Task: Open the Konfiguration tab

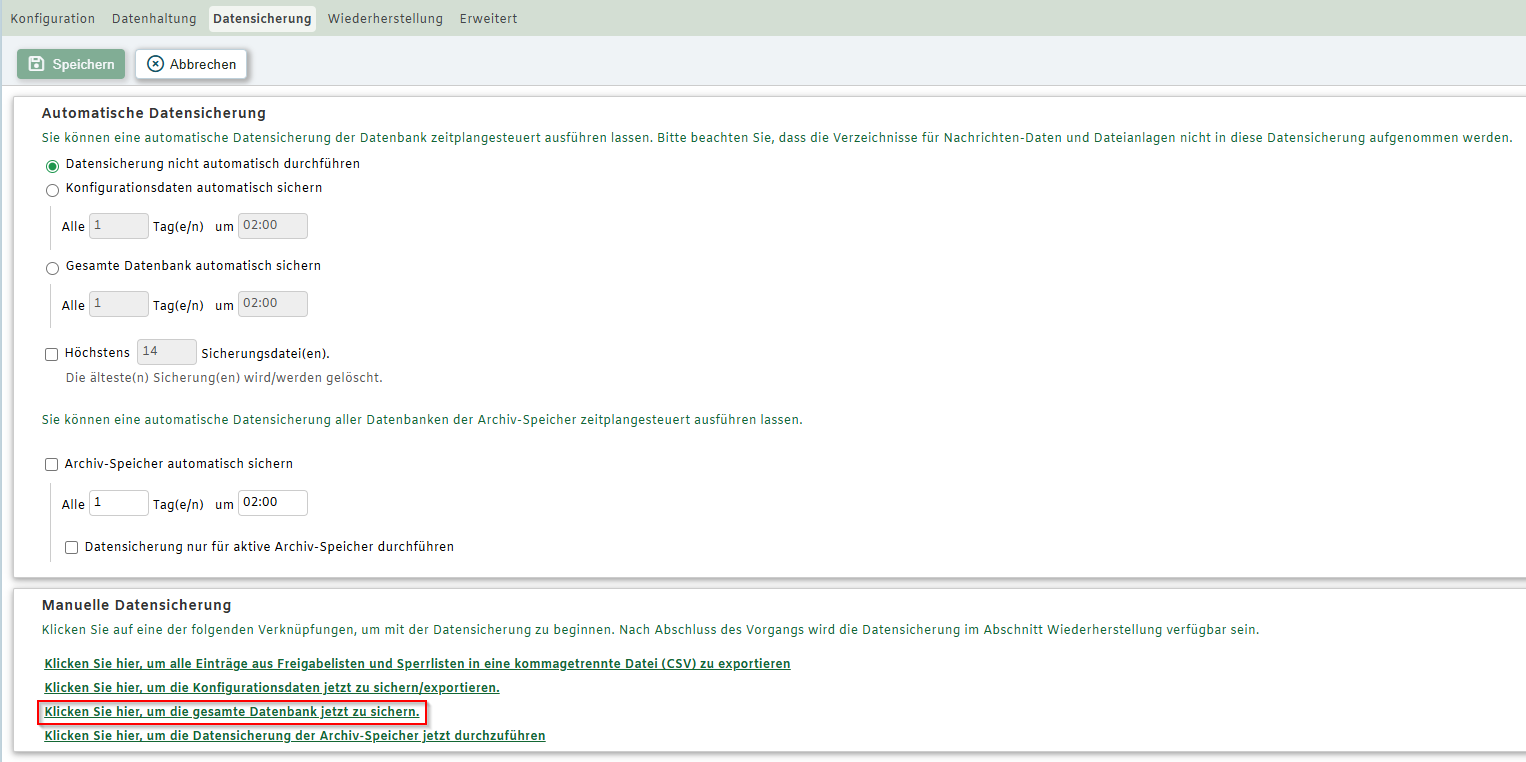Action: click(x=52, y=19)
